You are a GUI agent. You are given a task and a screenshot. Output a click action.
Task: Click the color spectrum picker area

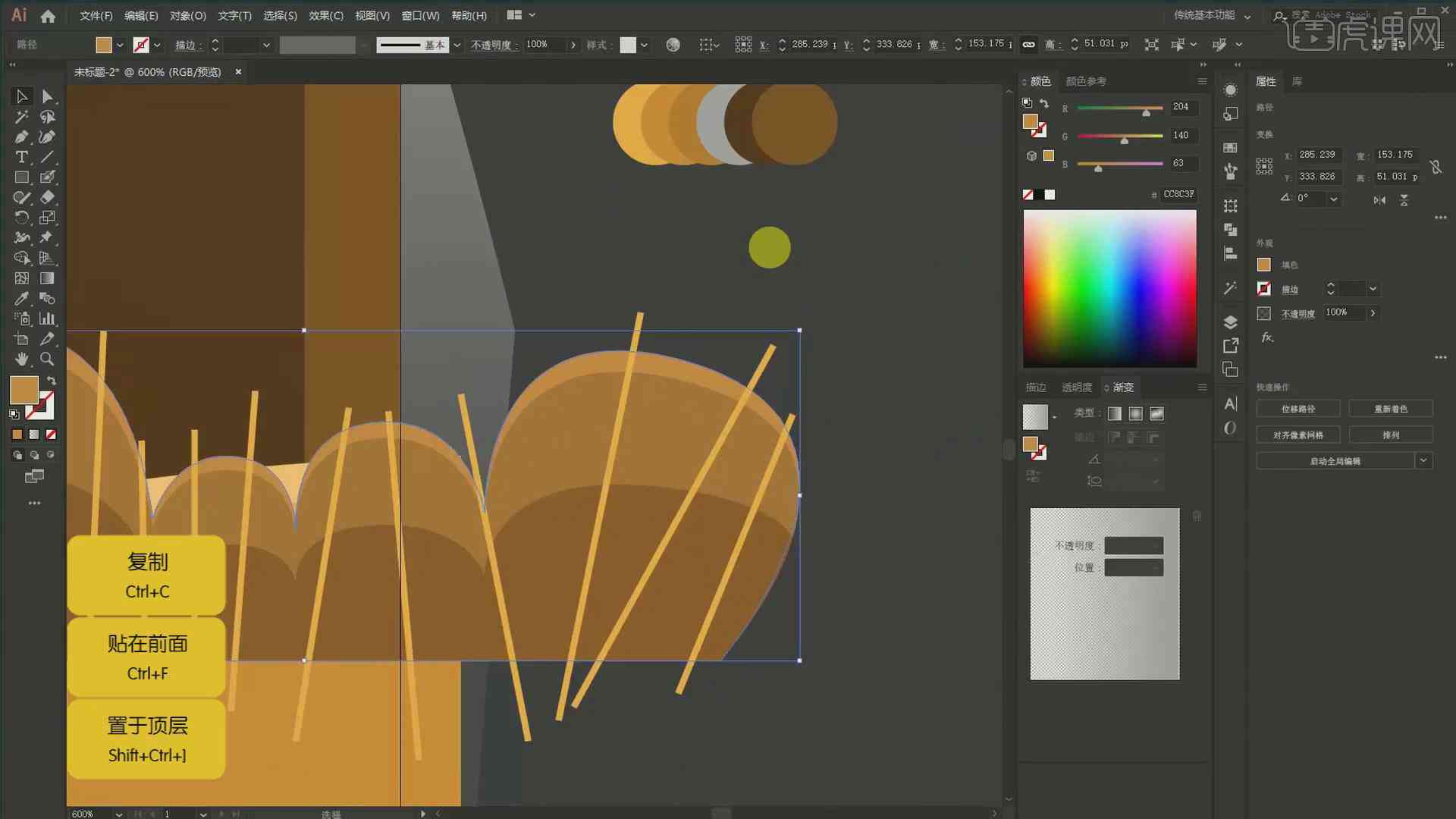tap(1110, 288)
